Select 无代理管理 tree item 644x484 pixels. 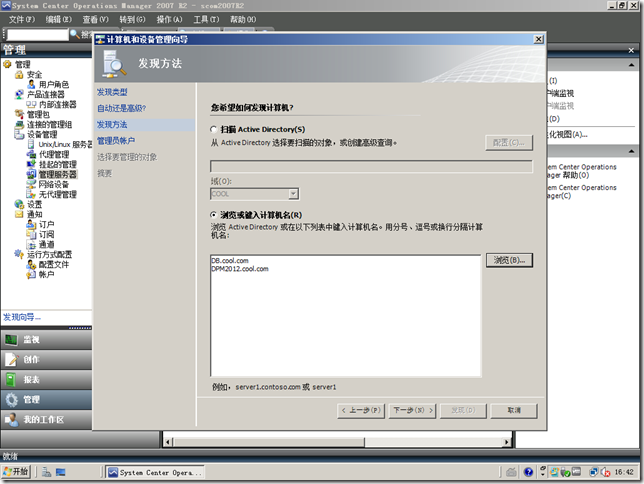point(58,194)
